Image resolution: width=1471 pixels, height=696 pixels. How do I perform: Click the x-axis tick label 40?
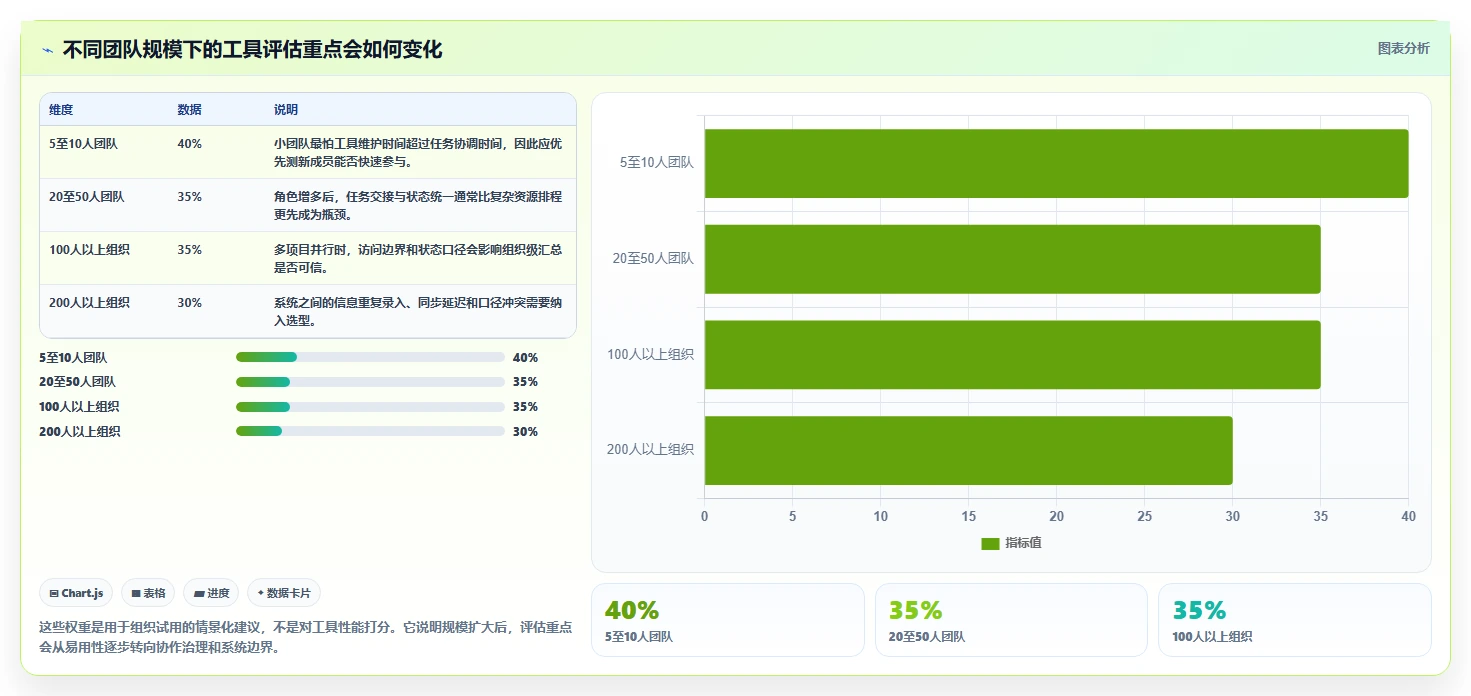pos(1408,516)
